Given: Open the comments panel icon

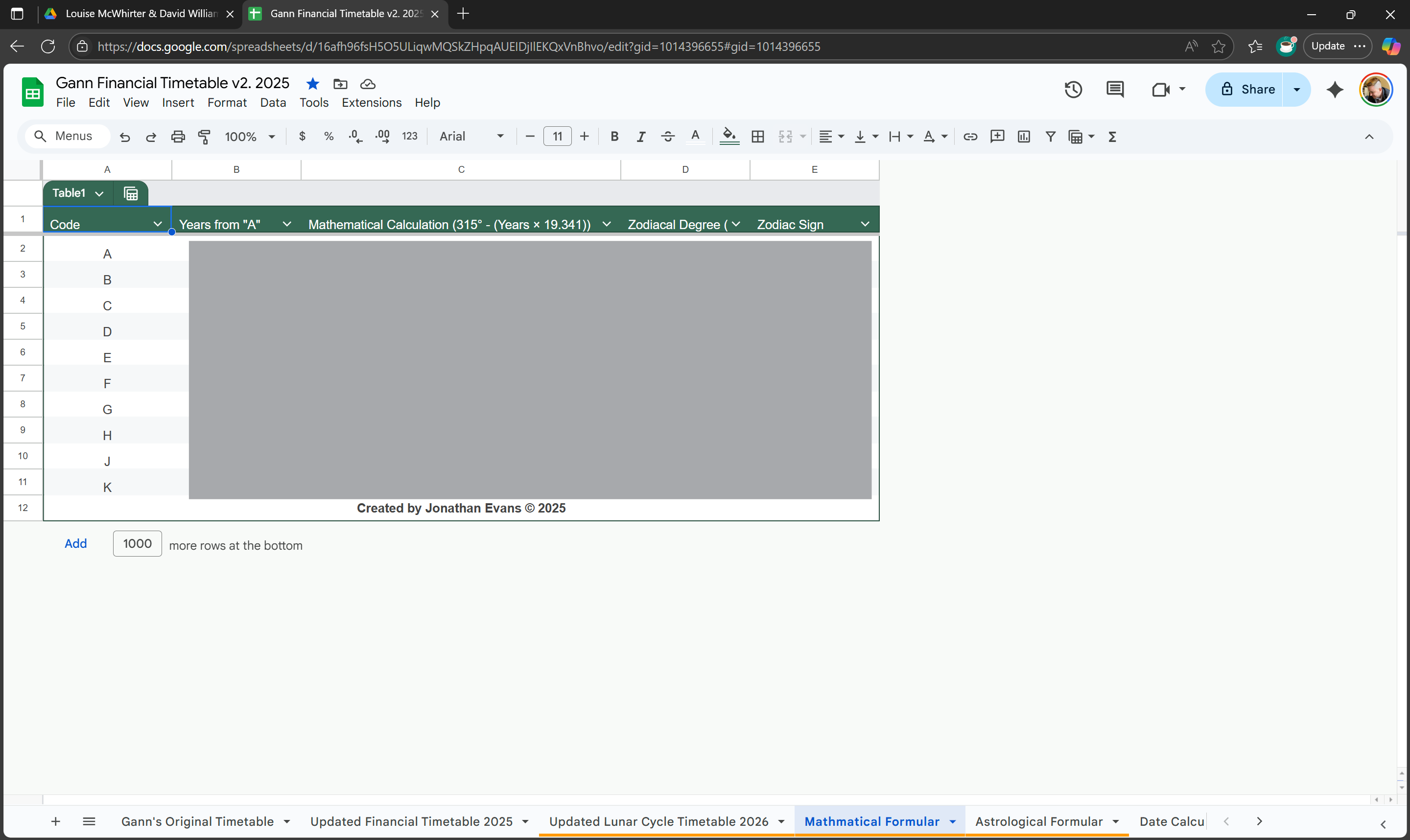Looking at the screenshot, I should [x=1114, y=90].
